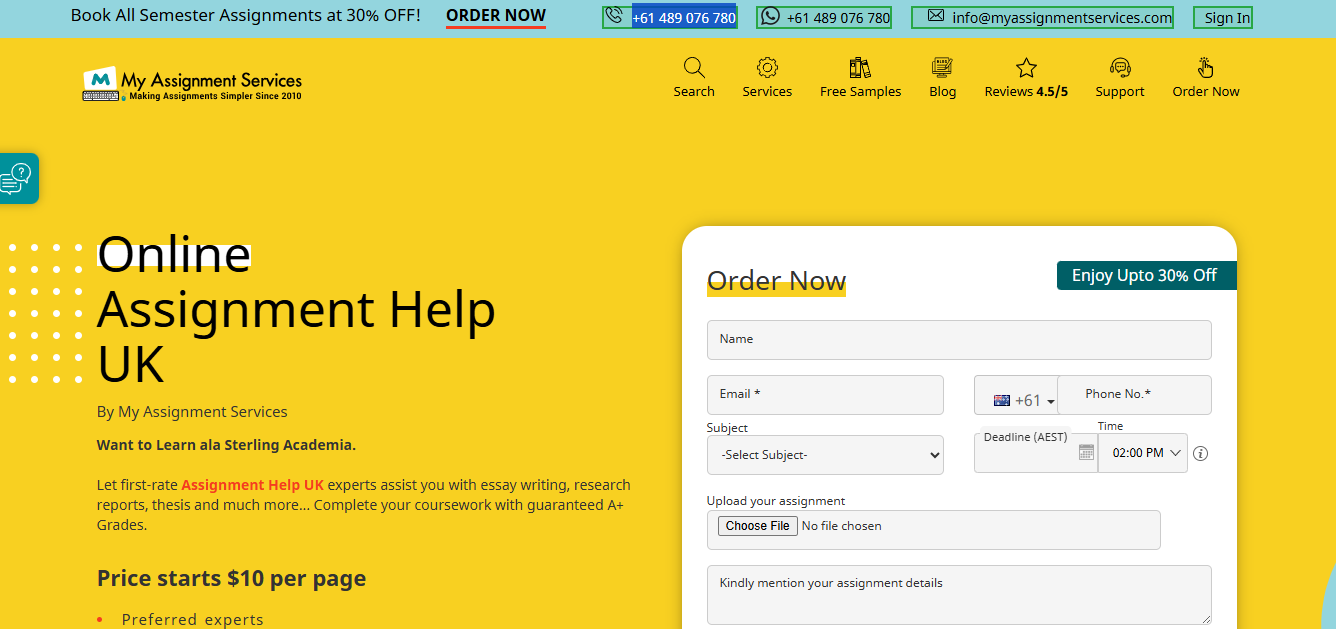Image resolution: width=1336 pixels, height=629 pixels.
Task: Open the -Select Subject- dropdown
Action: pyautogui.click(x=825, y=455)
